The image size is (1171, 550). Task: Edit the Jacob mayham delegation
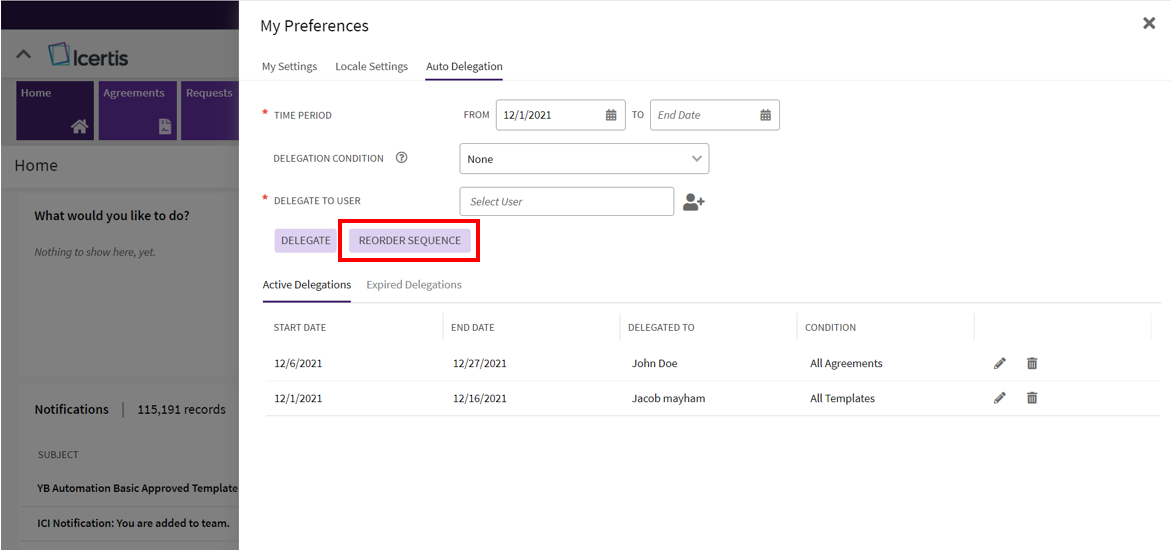click(1000, 398)
